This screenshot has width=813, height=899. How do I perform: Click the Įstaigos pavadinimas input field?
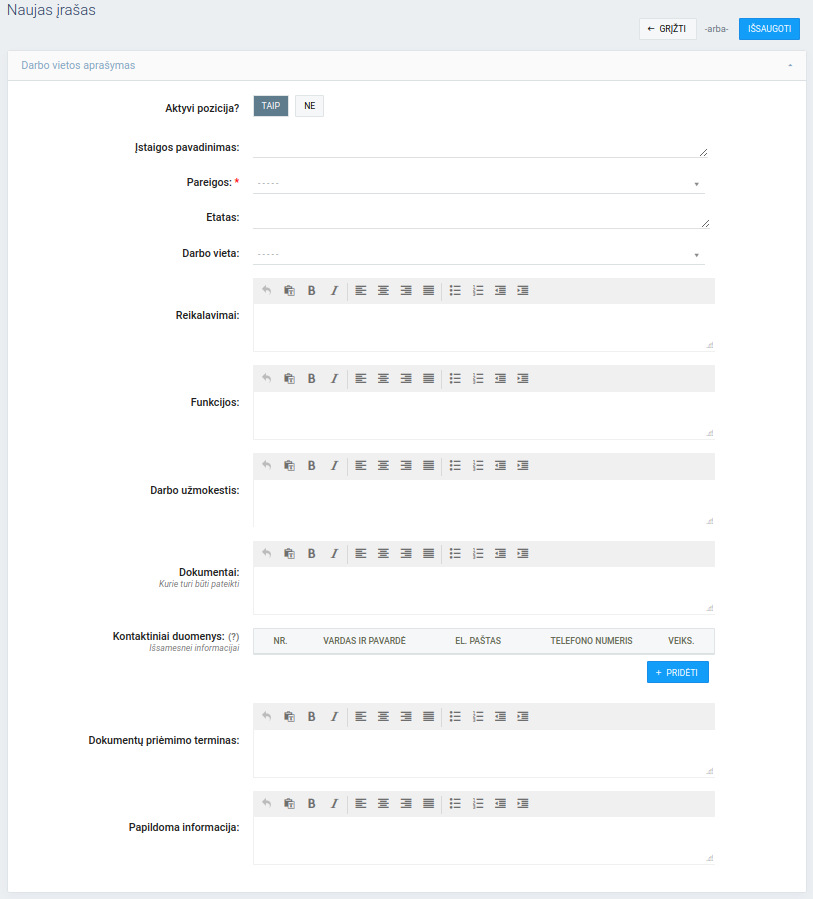click(480, 148)
